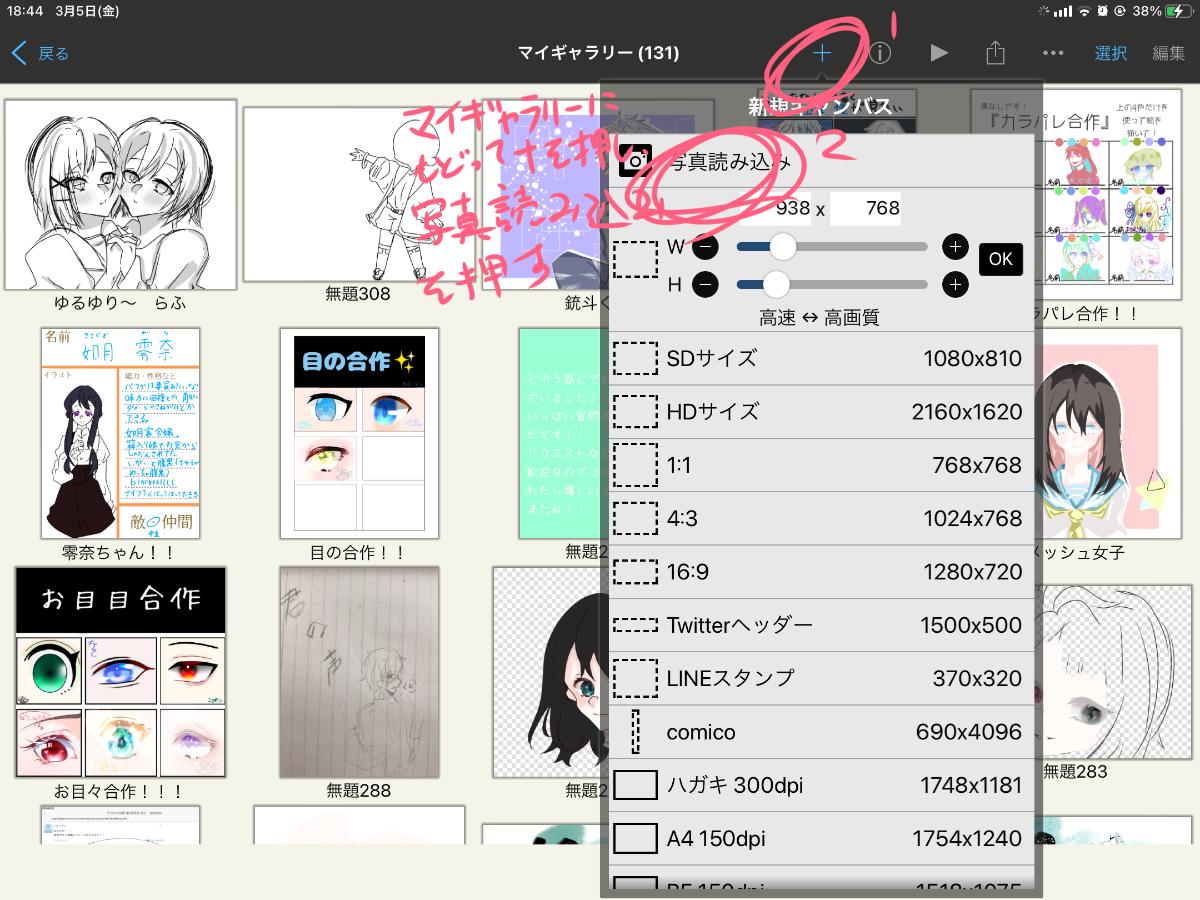The width and height of the screenshot is (1200, 900).
Task: Decrease width with W minus button
Action: (x=705, y=247)
